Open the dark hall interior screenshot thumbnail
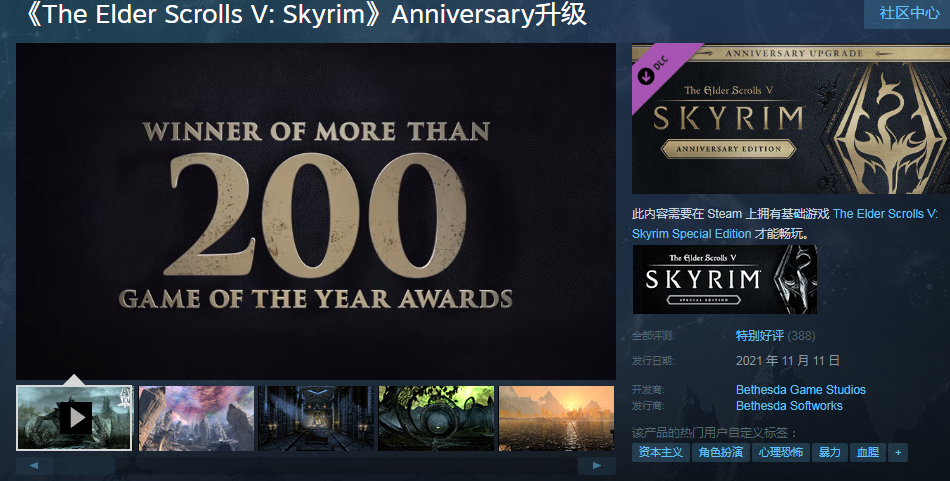The width and height of the screenshot is (950, 481). tap(316, 418)
